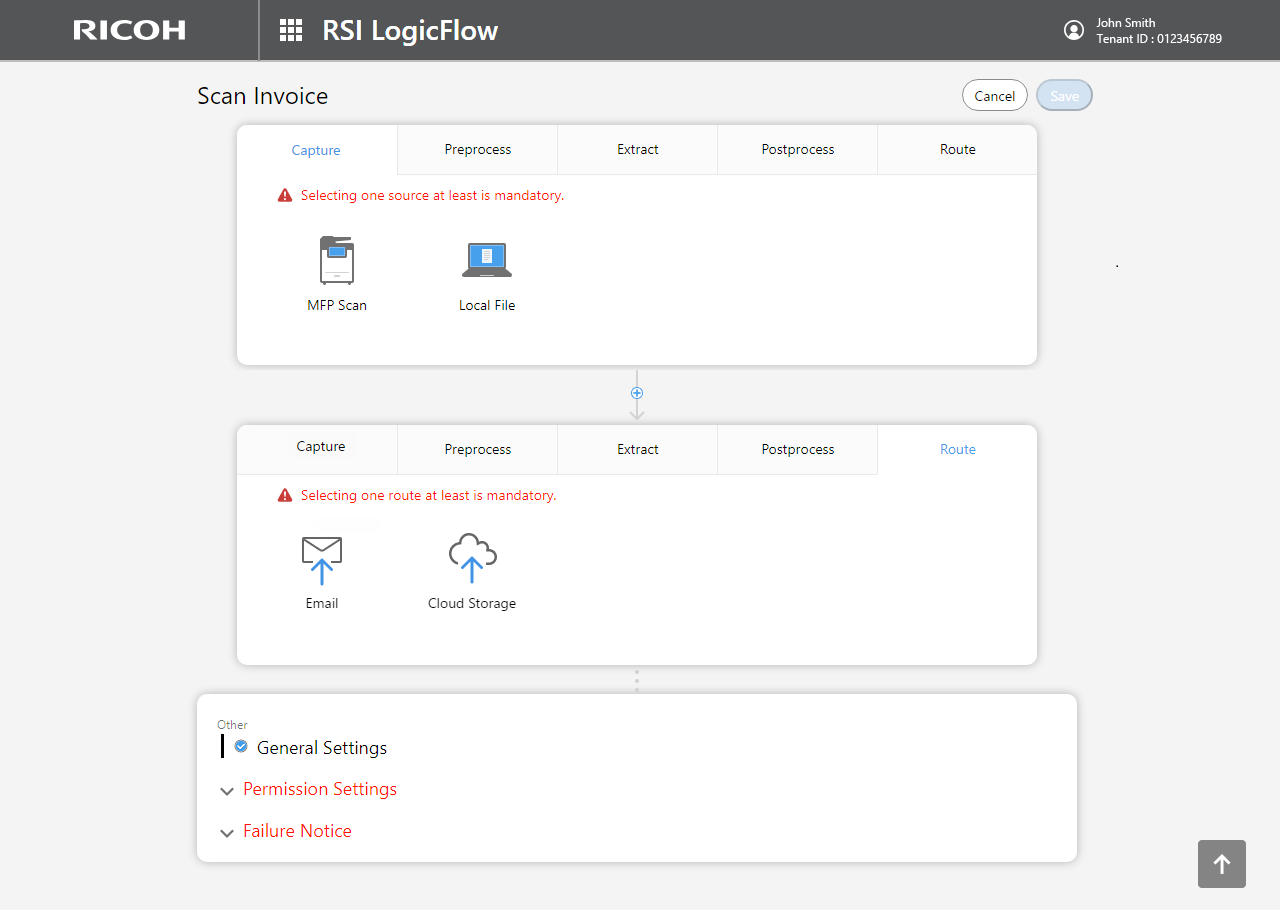Click the plus icon between workflow panels
The width and height of the screenshot is (1280, 910).
[x=637, y=393]
